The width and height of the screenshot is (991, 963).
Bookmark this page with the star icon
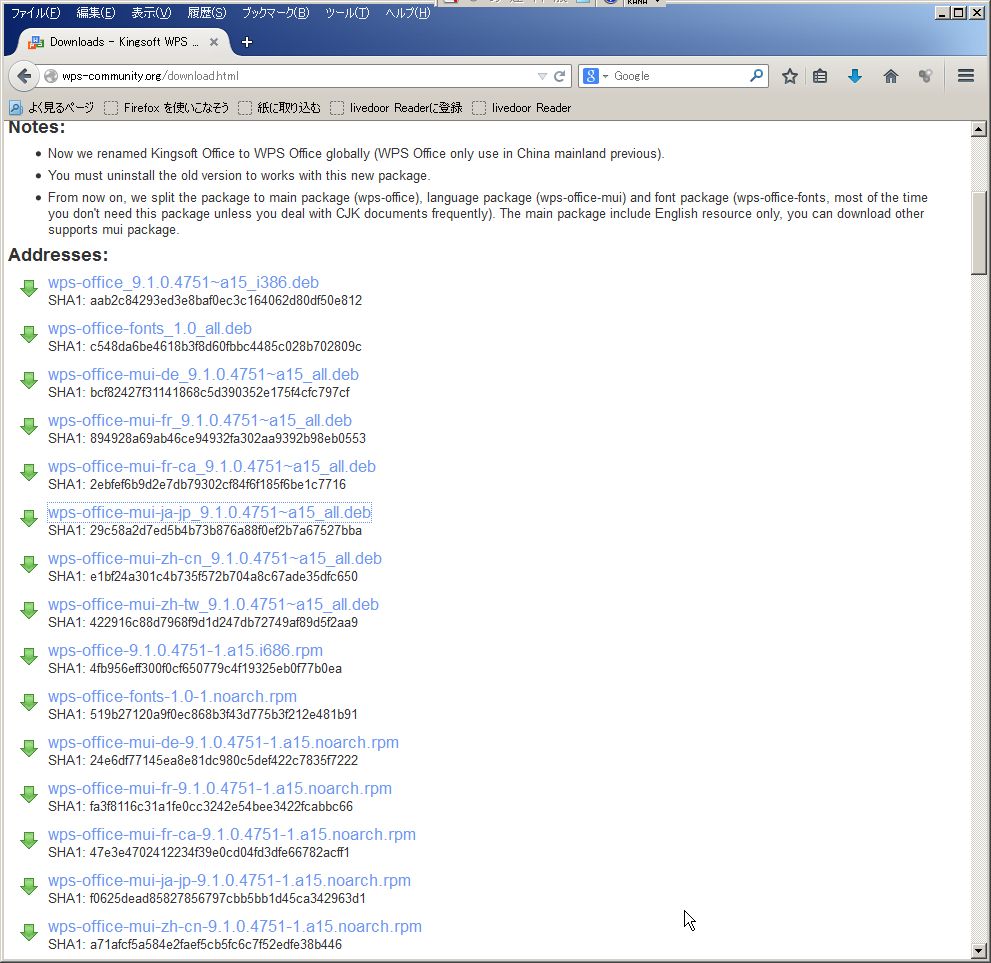point(789,76)
